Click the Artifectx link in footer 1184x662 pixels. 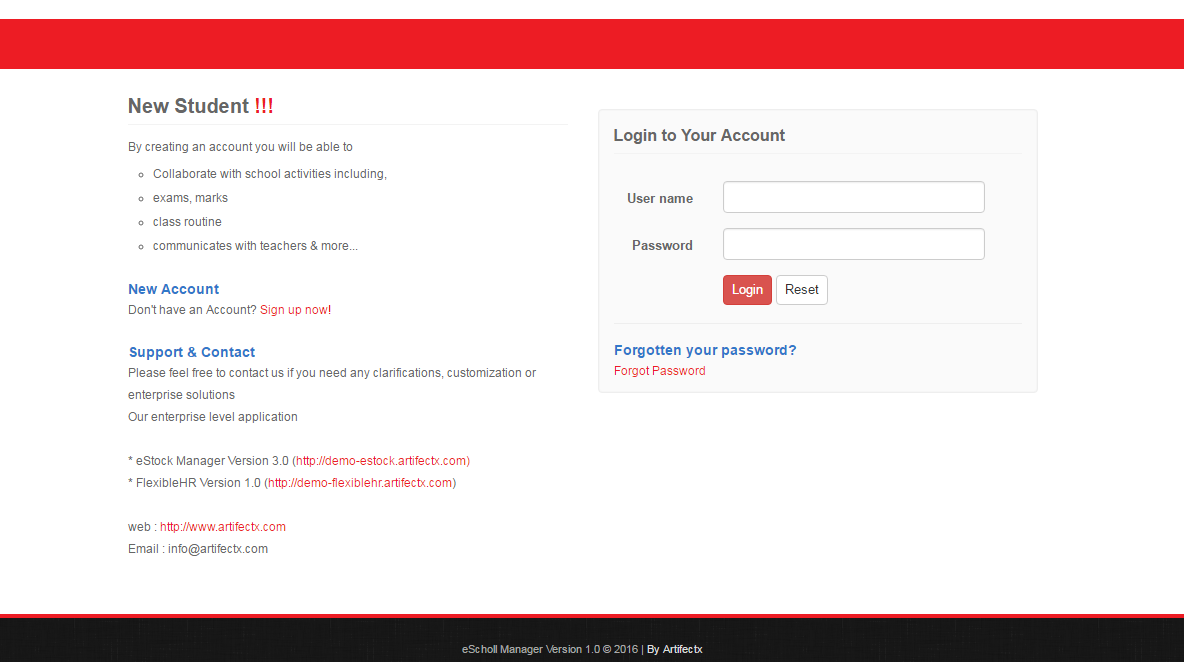click(682, 649)
